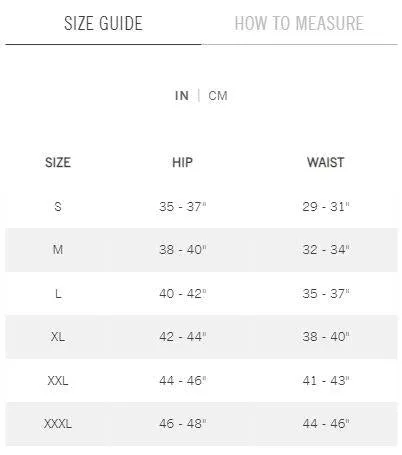Select the XXL size row label
The width and height of the screenshot is (402, 455).
58,380
